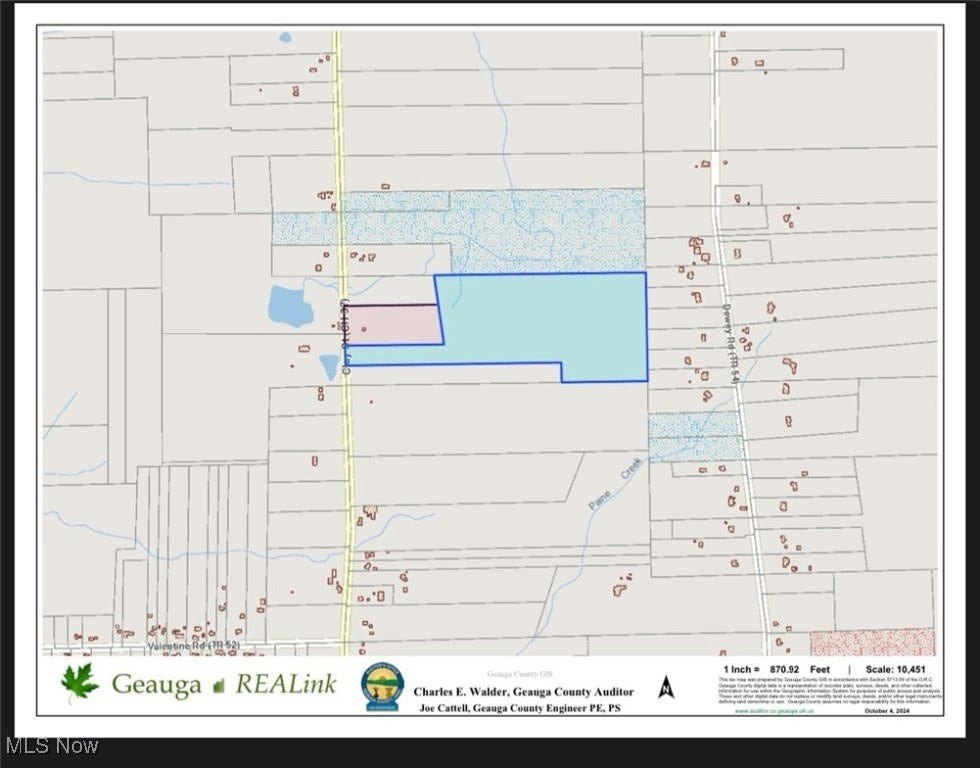Click the small building icon between Geauga and REALink
This screenshot has height=768, width=980.
(x=218, y=686)
